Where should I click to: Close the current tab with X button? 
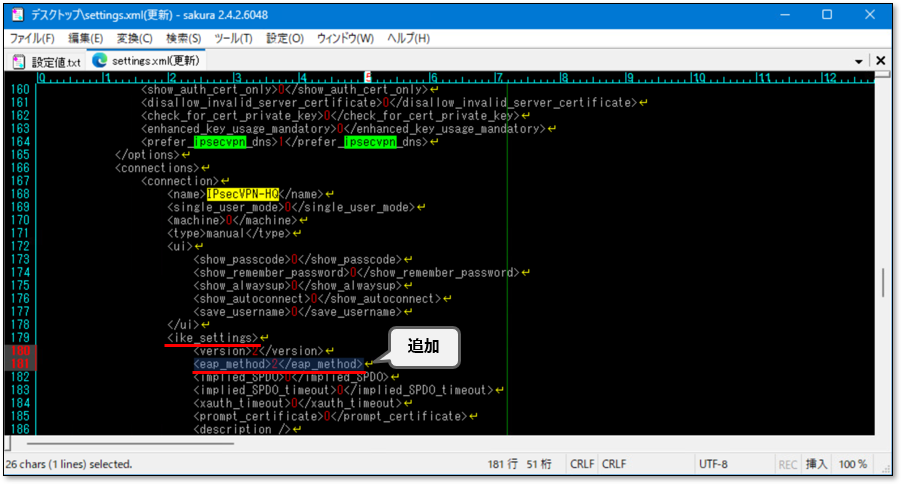(x=881, y=61)
